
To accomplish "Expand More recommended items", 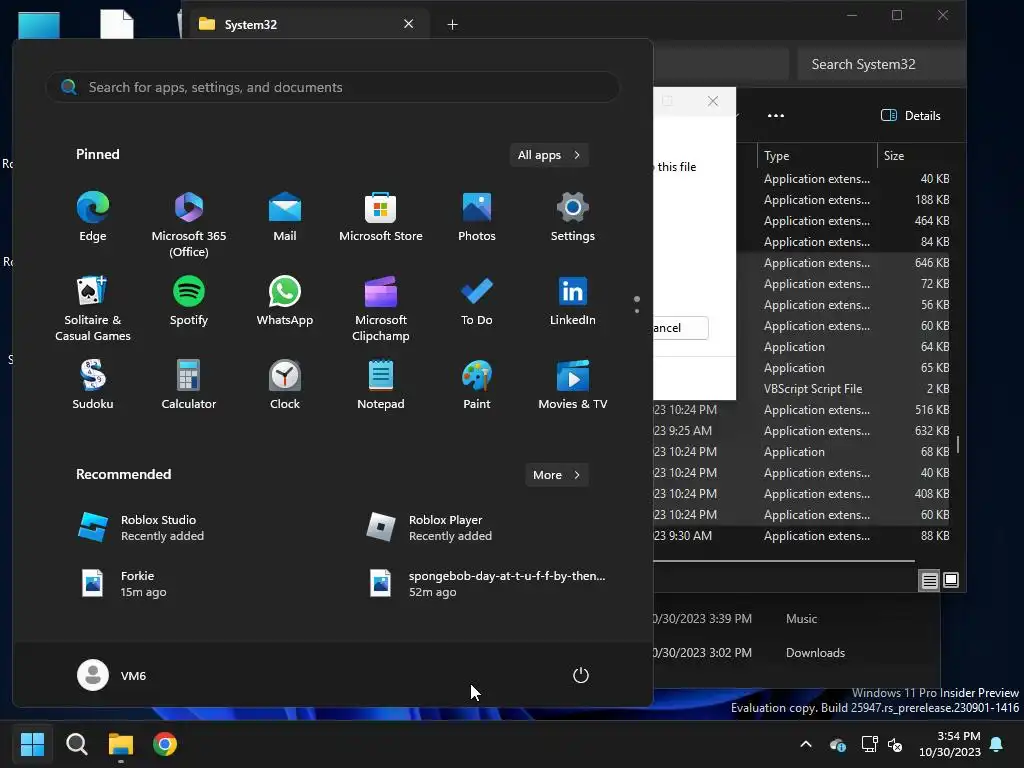I will click(556, 475).
